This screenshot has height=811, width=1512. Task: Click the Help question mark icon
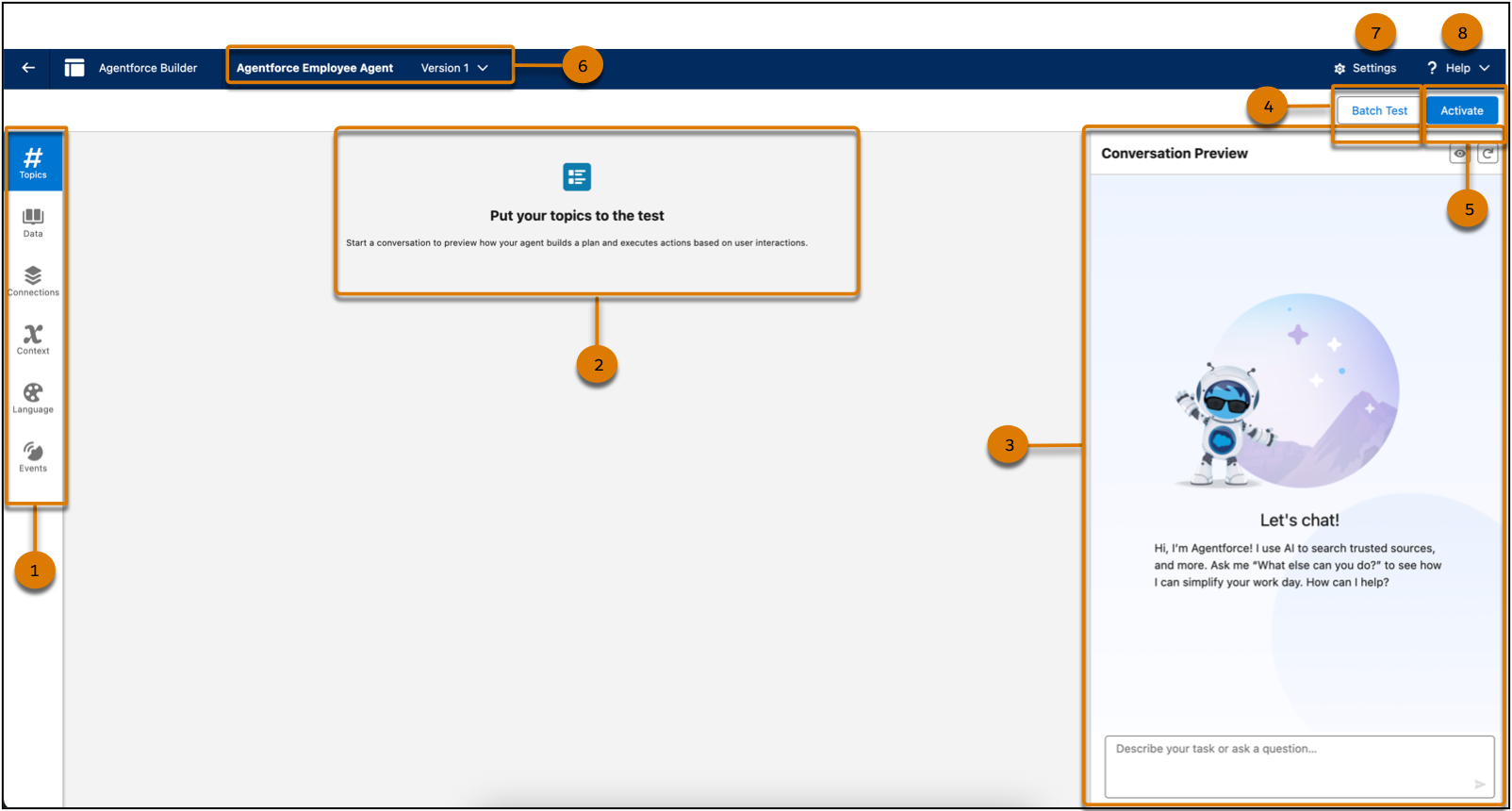point(1432,68)
